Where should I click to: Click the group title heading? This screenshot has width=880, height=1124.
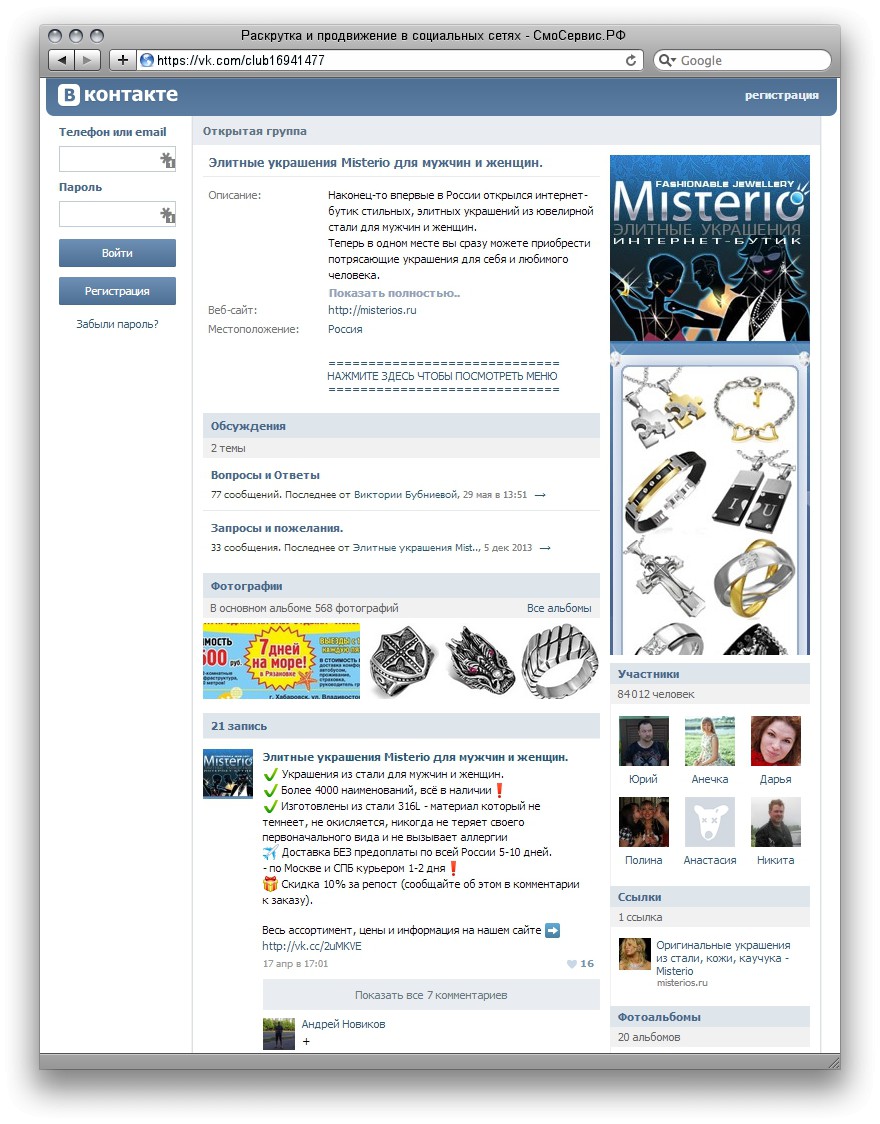click(x=376, y=163)
